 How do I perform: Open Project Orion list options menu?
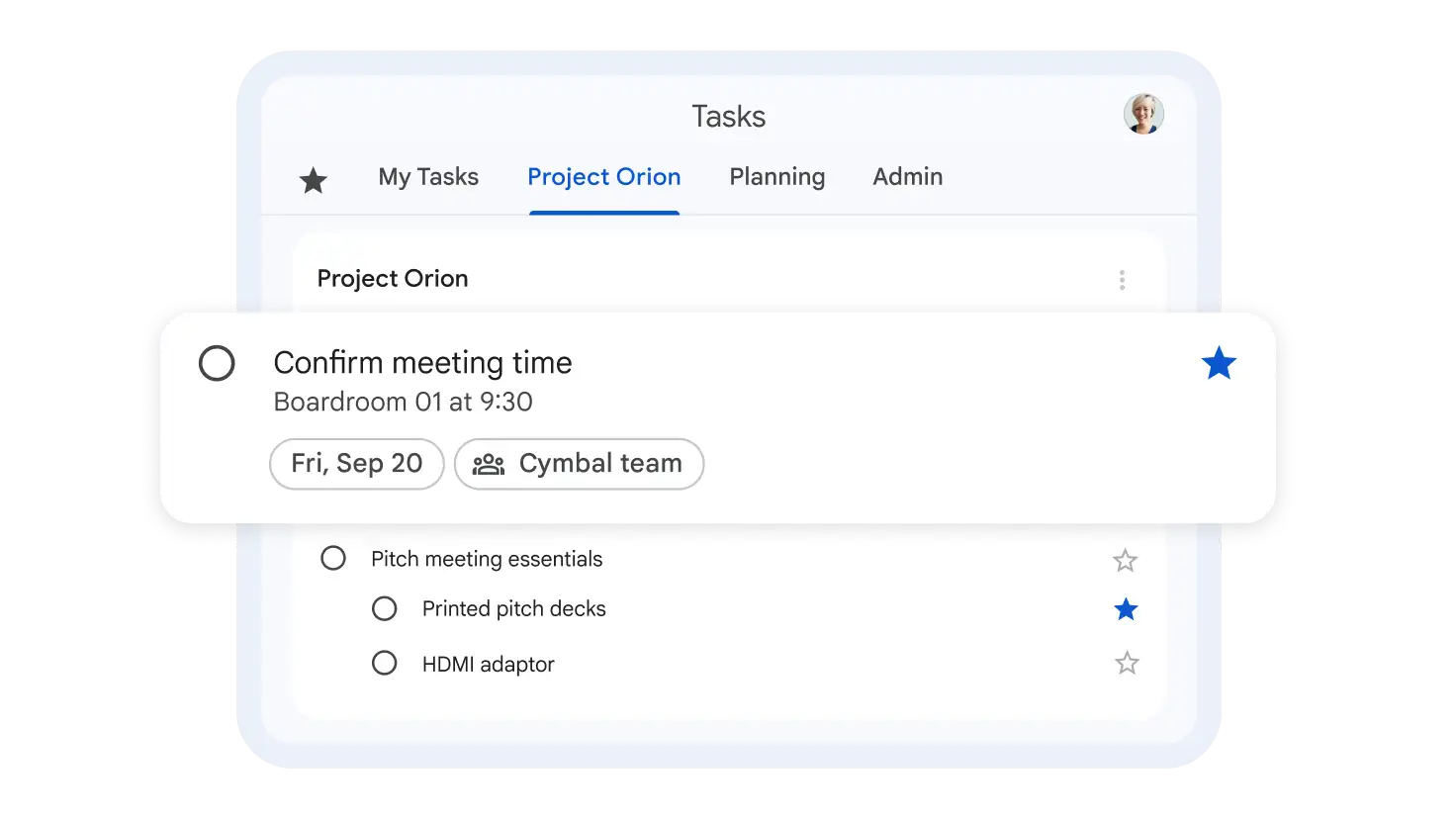(1122, 280)
